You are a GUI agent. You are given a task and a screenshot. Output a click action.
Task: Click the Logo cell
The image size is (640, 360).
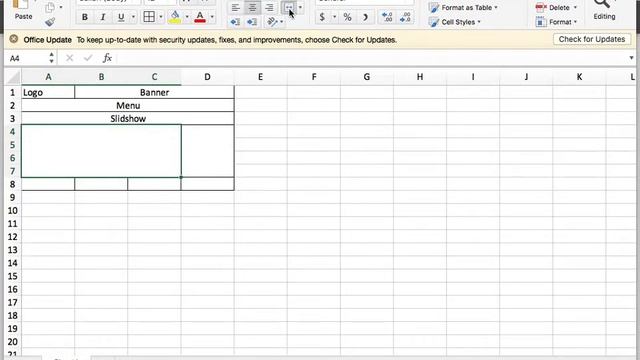click(48, 92)
